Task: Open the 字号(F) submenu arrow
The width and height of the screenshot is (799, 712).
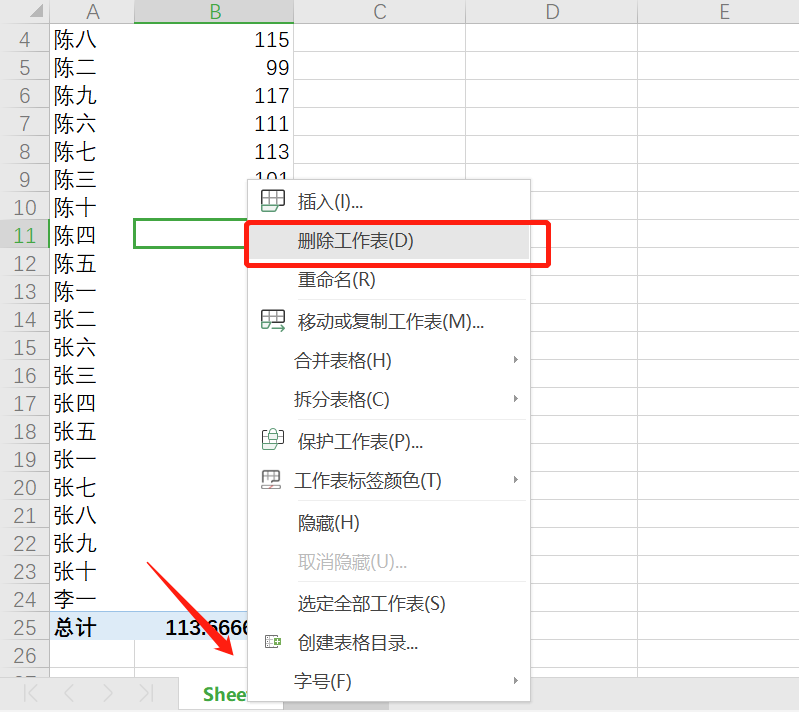Action: 516,681
